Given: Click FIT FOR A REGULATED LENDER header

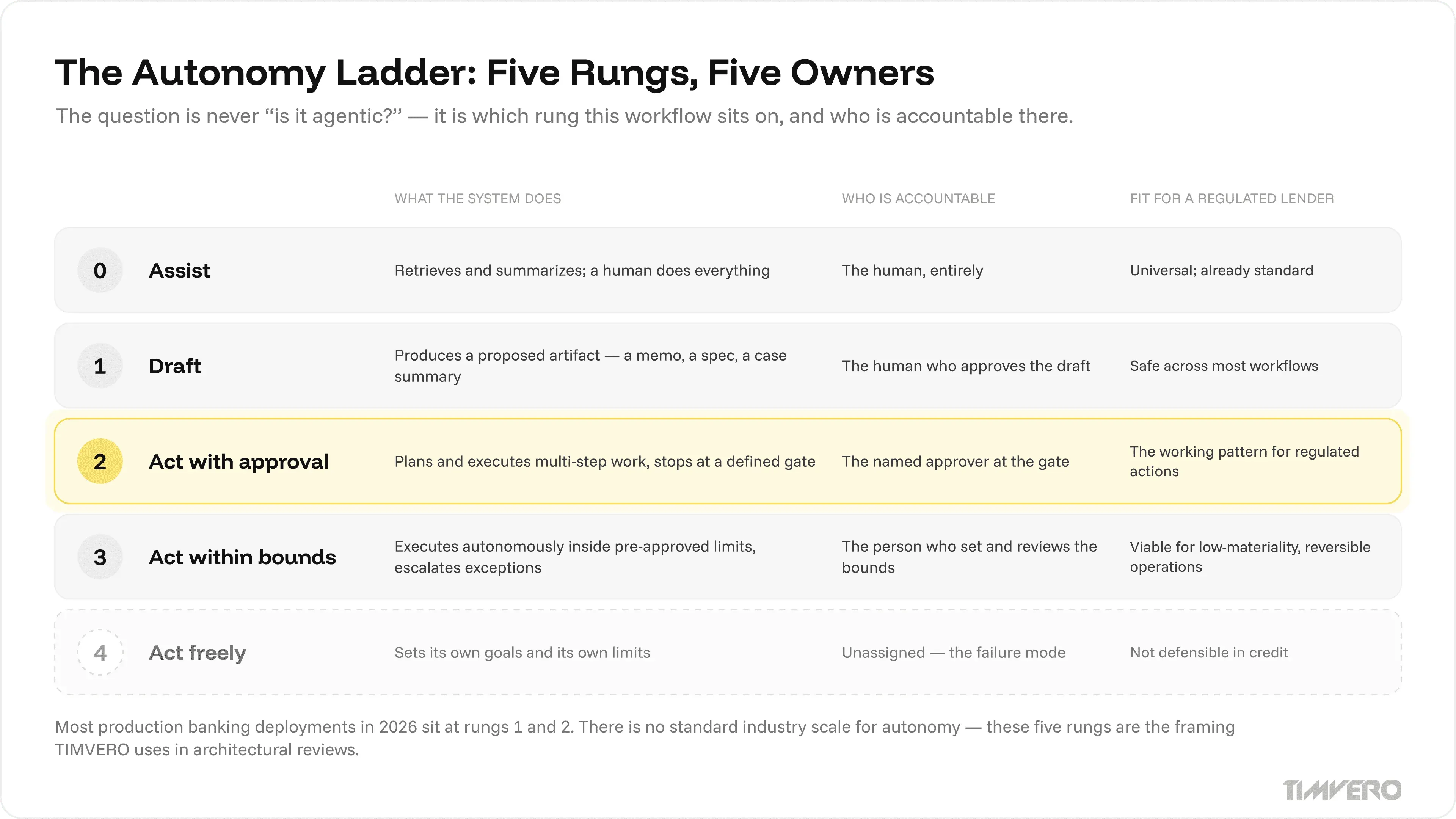Looking at the screenshot, I should (1232, 199).
